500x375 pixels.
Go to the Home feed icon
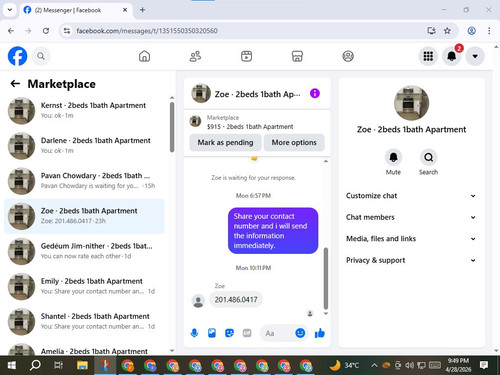tap(144, 56)
